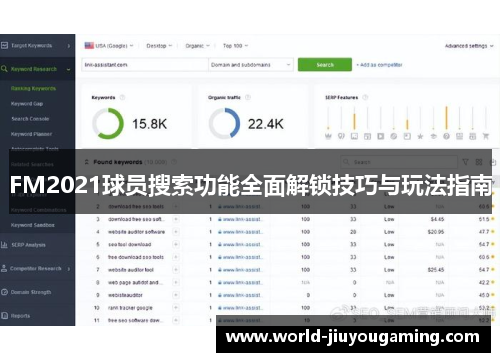Collapse the Keyword Research section chevron
The width and height of the screenshot is (500, 362).
69,69
